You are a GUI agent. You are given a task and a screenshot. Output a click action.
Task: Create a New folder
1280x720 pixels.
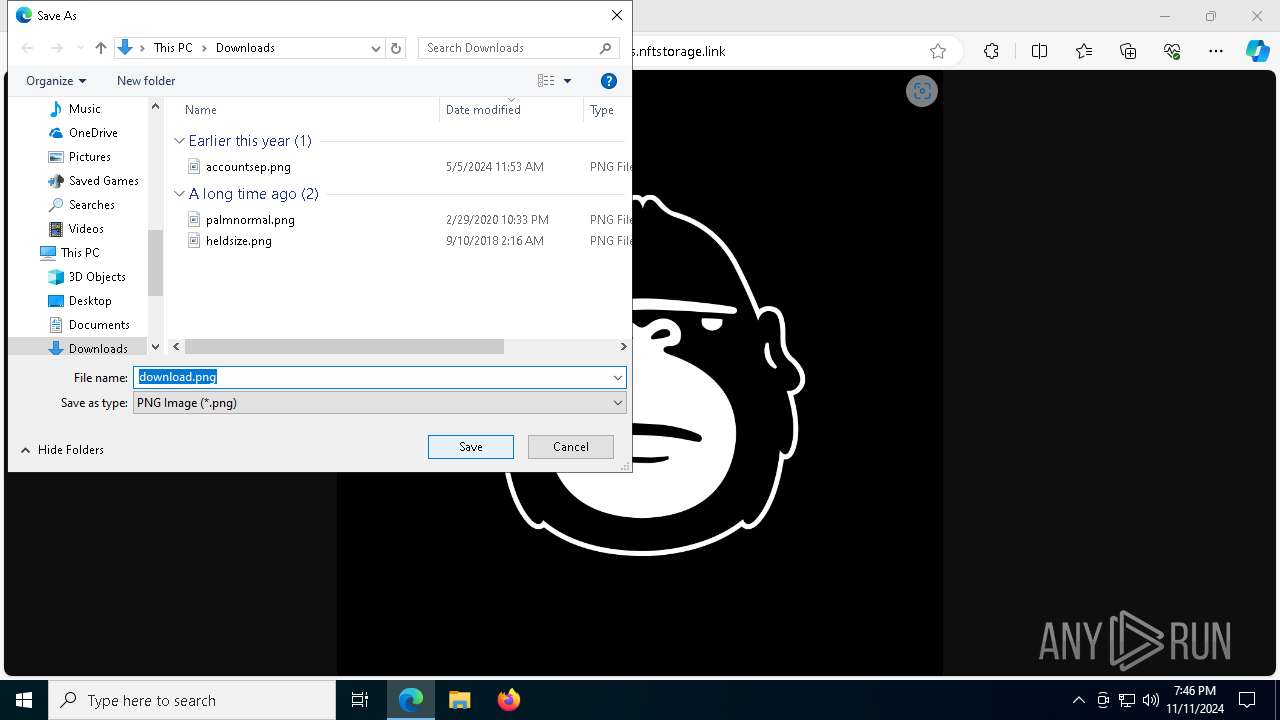click(146, 81)
